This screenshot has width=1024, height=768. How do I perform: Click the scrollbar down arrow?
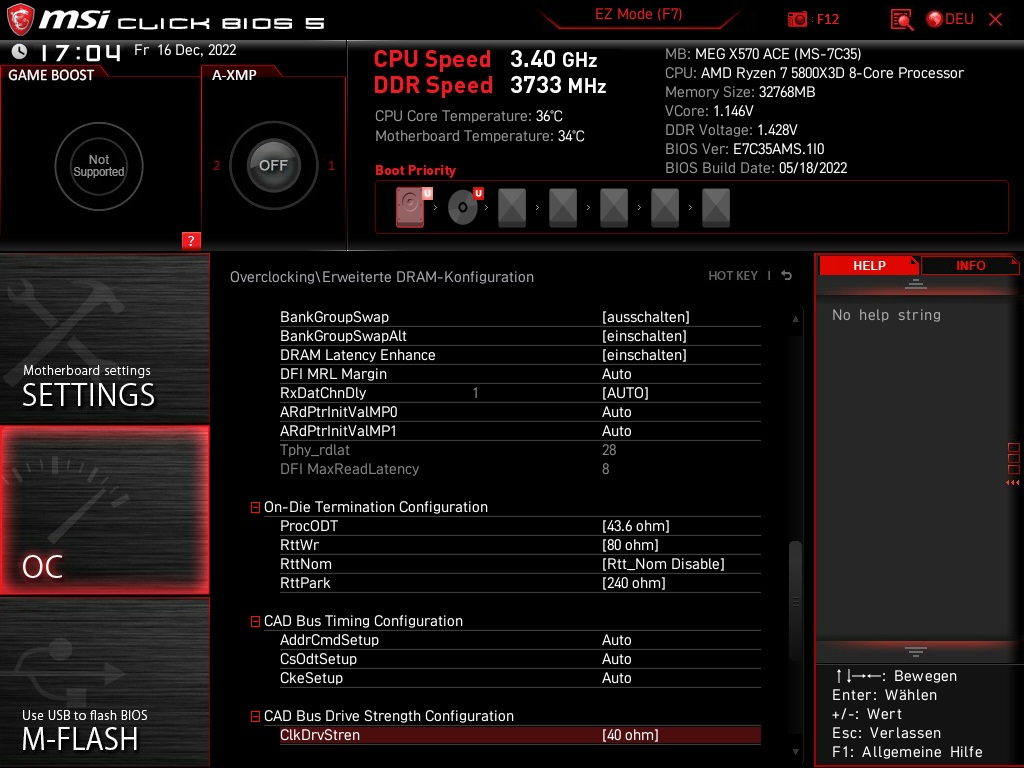795,752
